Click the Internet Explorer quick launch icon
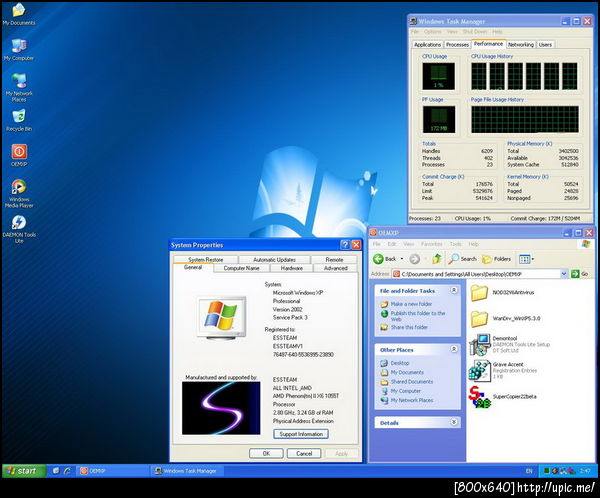The image size is (600, 498). click(x=67, y=471)
